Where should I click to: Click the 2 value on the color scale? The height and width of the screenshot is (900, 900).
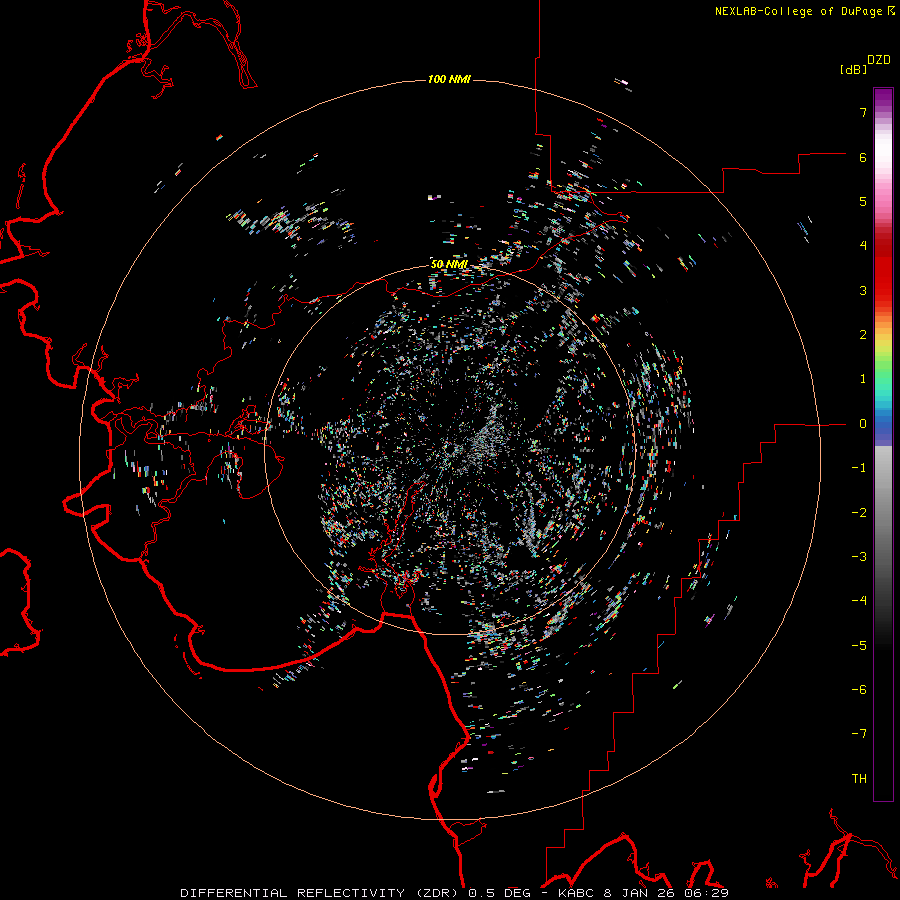863,335
